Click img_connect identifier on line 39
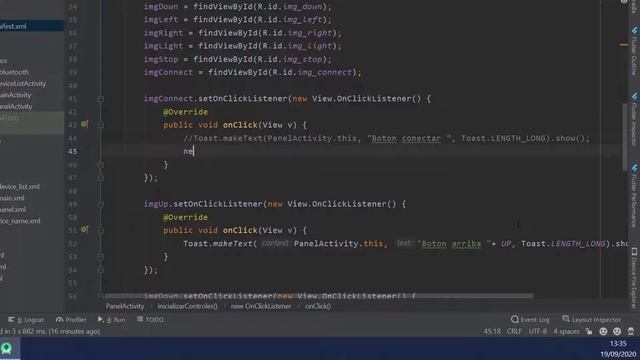The height and width of the screenshot is (360, 640). click(x=324, y=72)
